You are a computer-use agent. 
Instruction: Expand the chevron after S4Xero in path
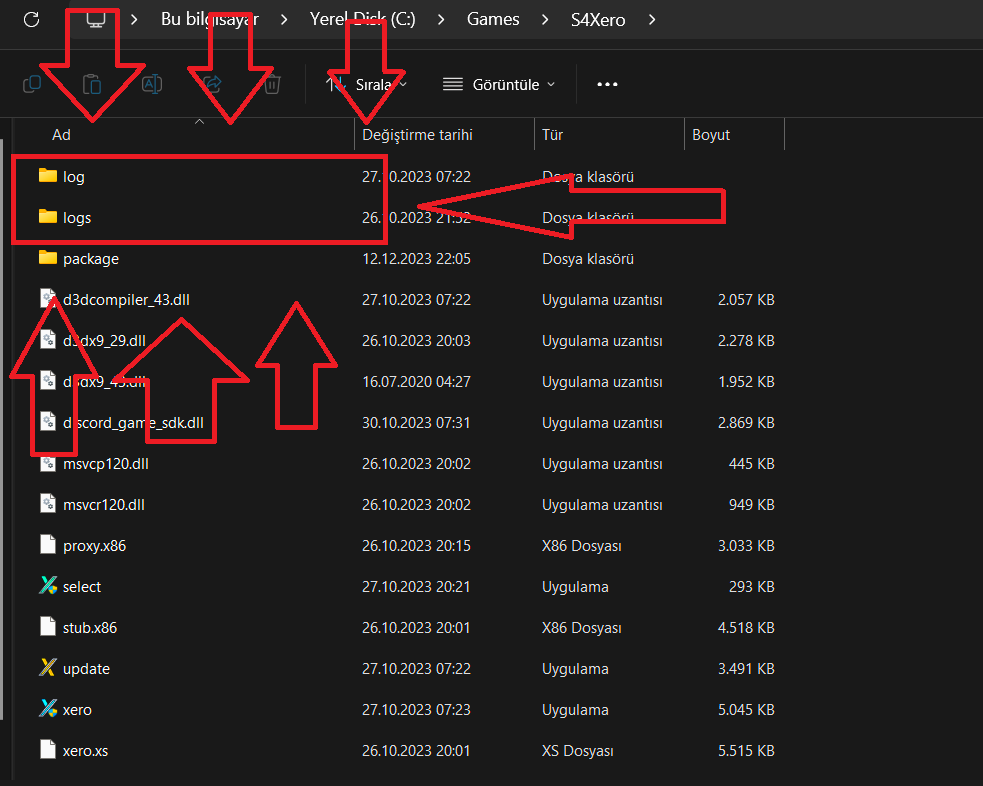click(x=652, y=19)
